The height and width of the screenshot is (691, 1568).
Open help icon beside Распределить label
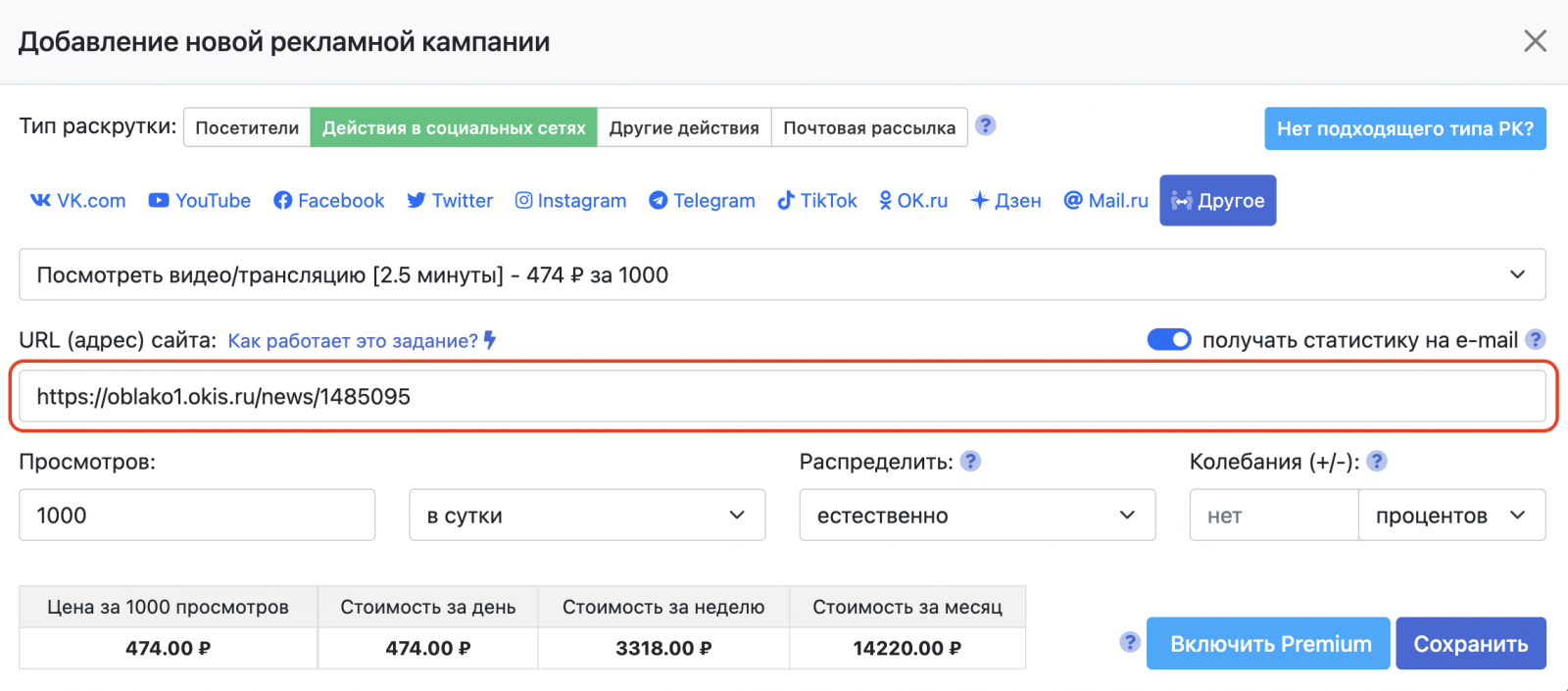(970, 461)
